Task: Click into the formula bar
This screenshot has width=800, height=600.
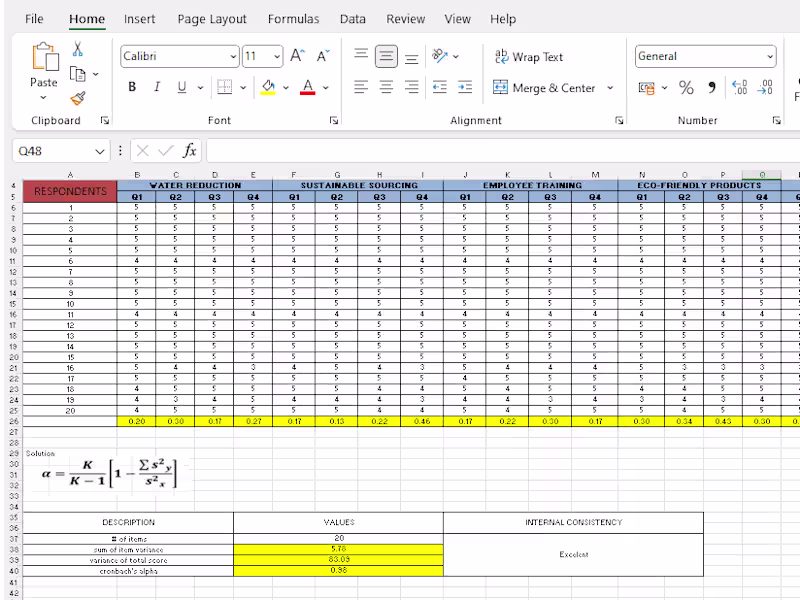Action: coord(503,151)
